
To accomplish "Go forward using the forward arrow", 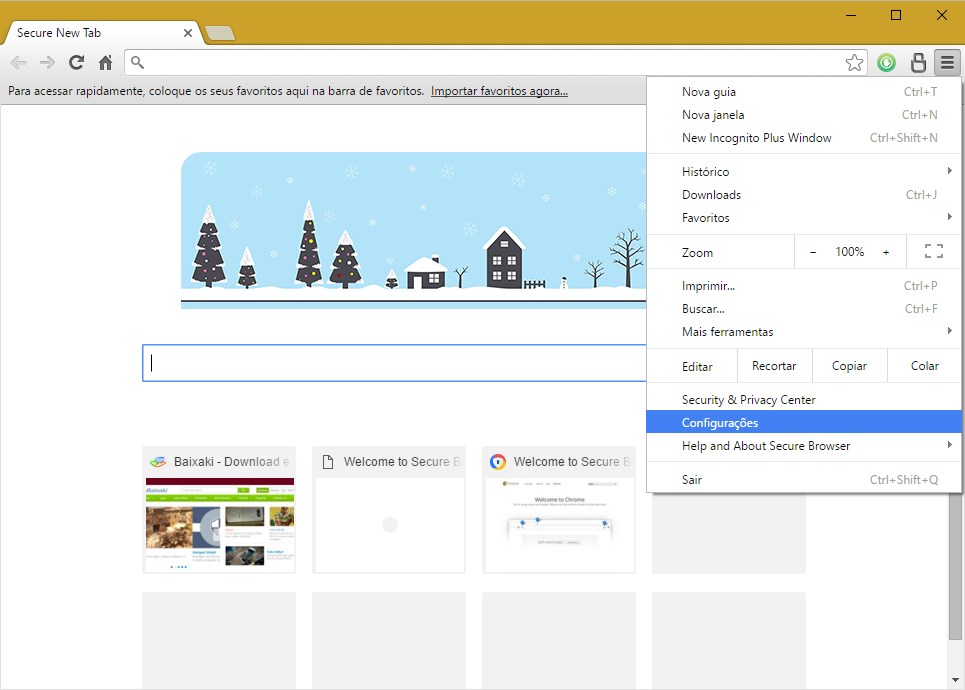I will 47,62.
